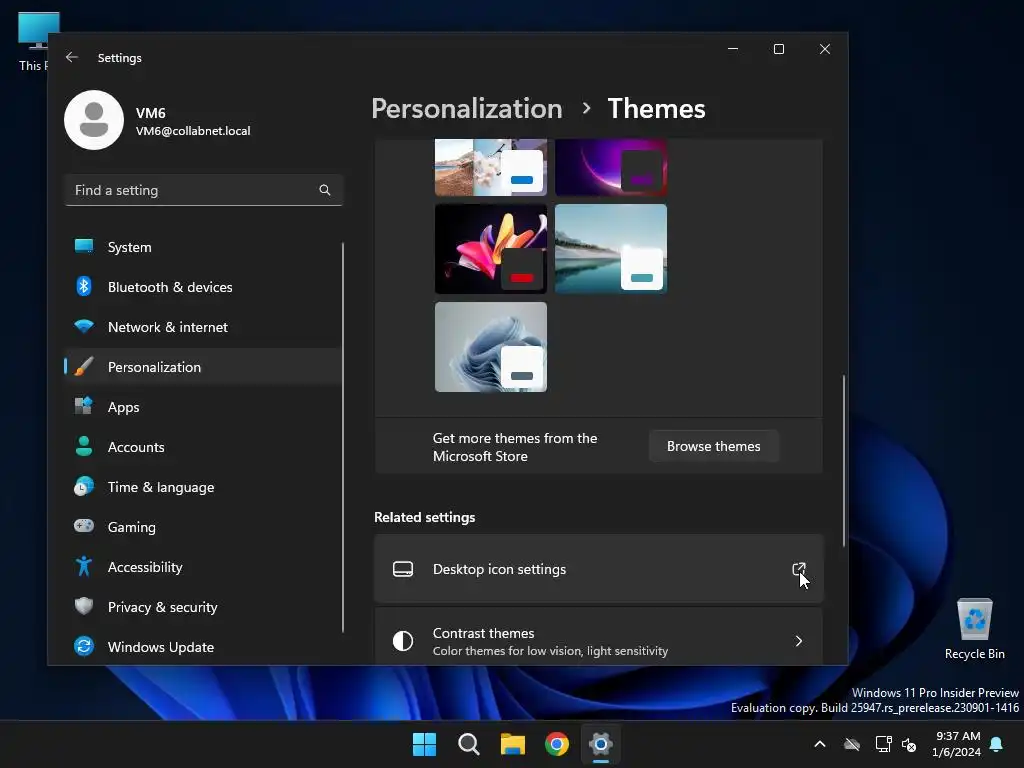Open Bluetooth & devices settings
The height and width of the screenshot is (768, 1024).
(x=202, y=287)
